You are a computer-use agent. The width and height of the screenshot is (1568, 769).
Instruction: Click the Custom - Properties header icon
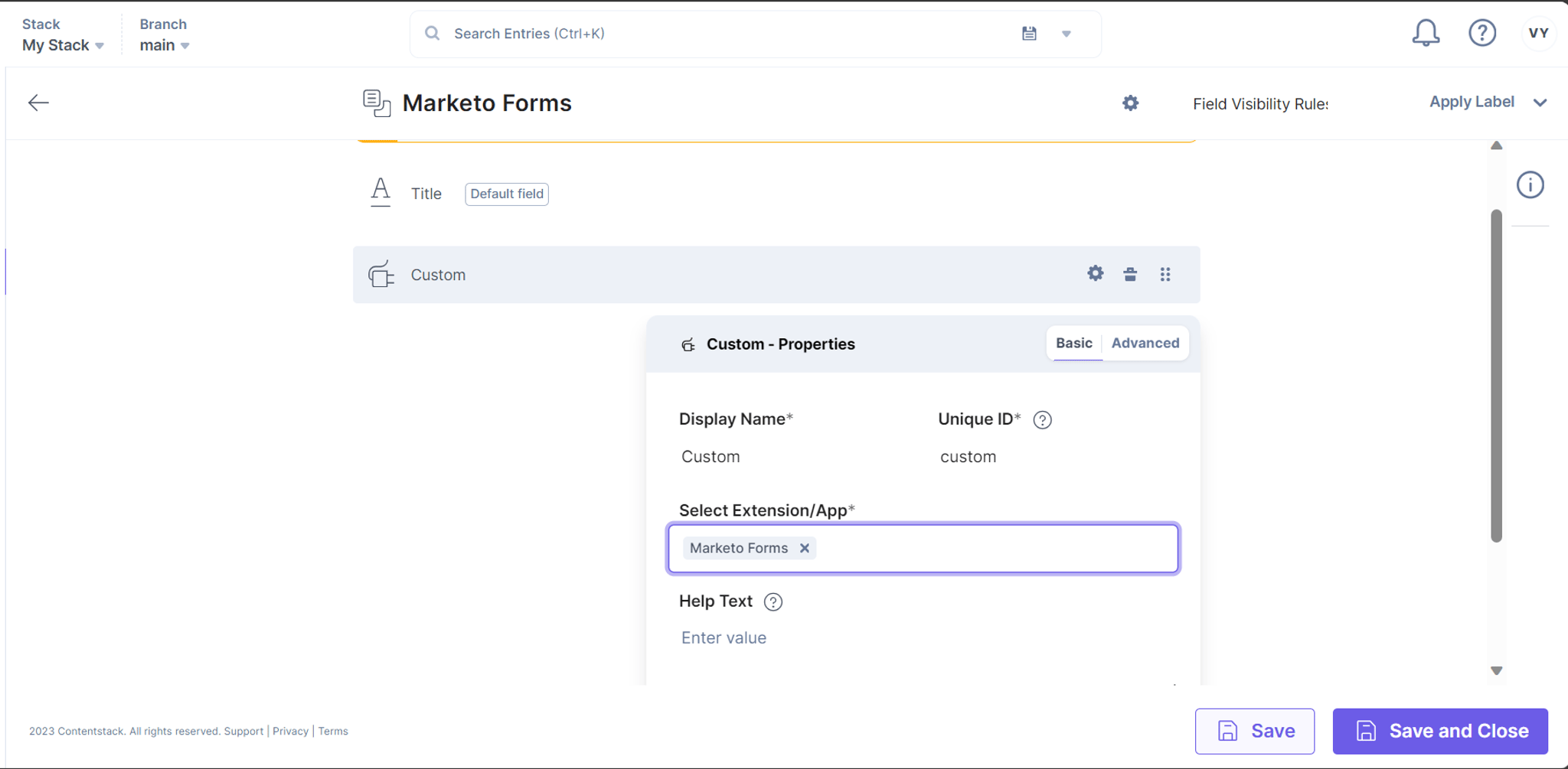click(688, 344)
